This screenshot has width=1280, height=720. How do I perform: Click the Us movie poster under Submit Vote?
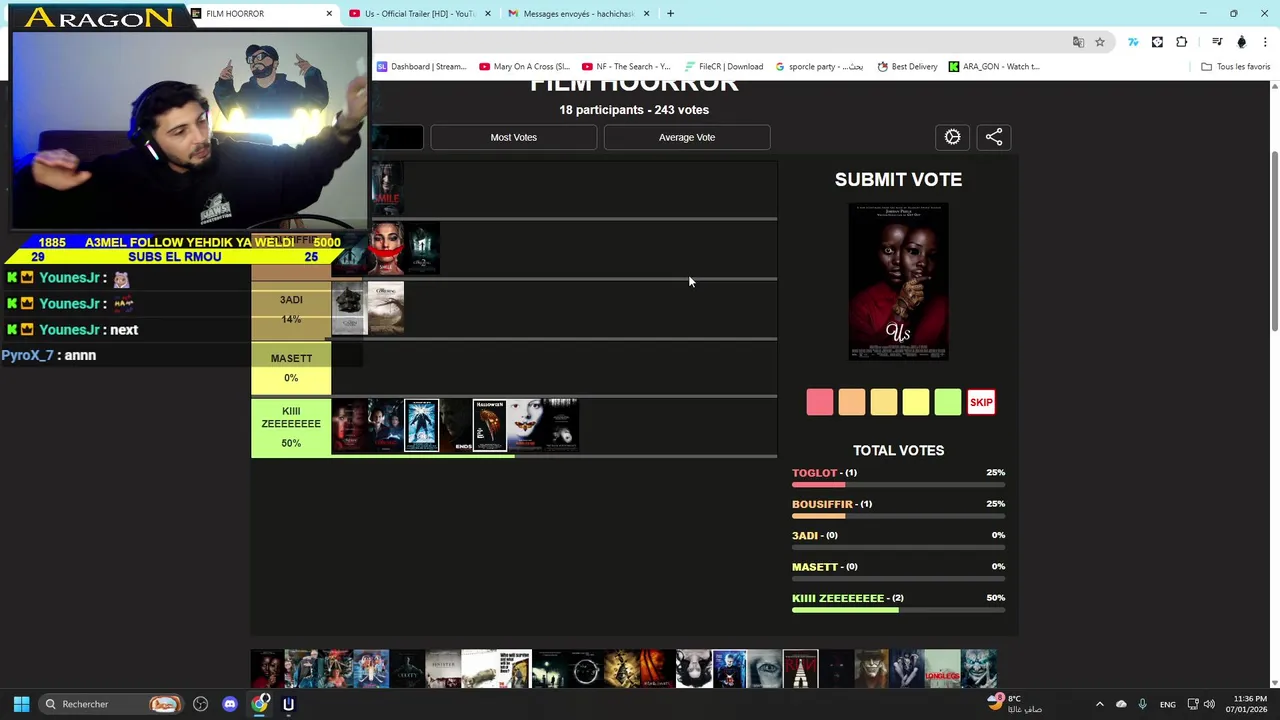(898, 281)
